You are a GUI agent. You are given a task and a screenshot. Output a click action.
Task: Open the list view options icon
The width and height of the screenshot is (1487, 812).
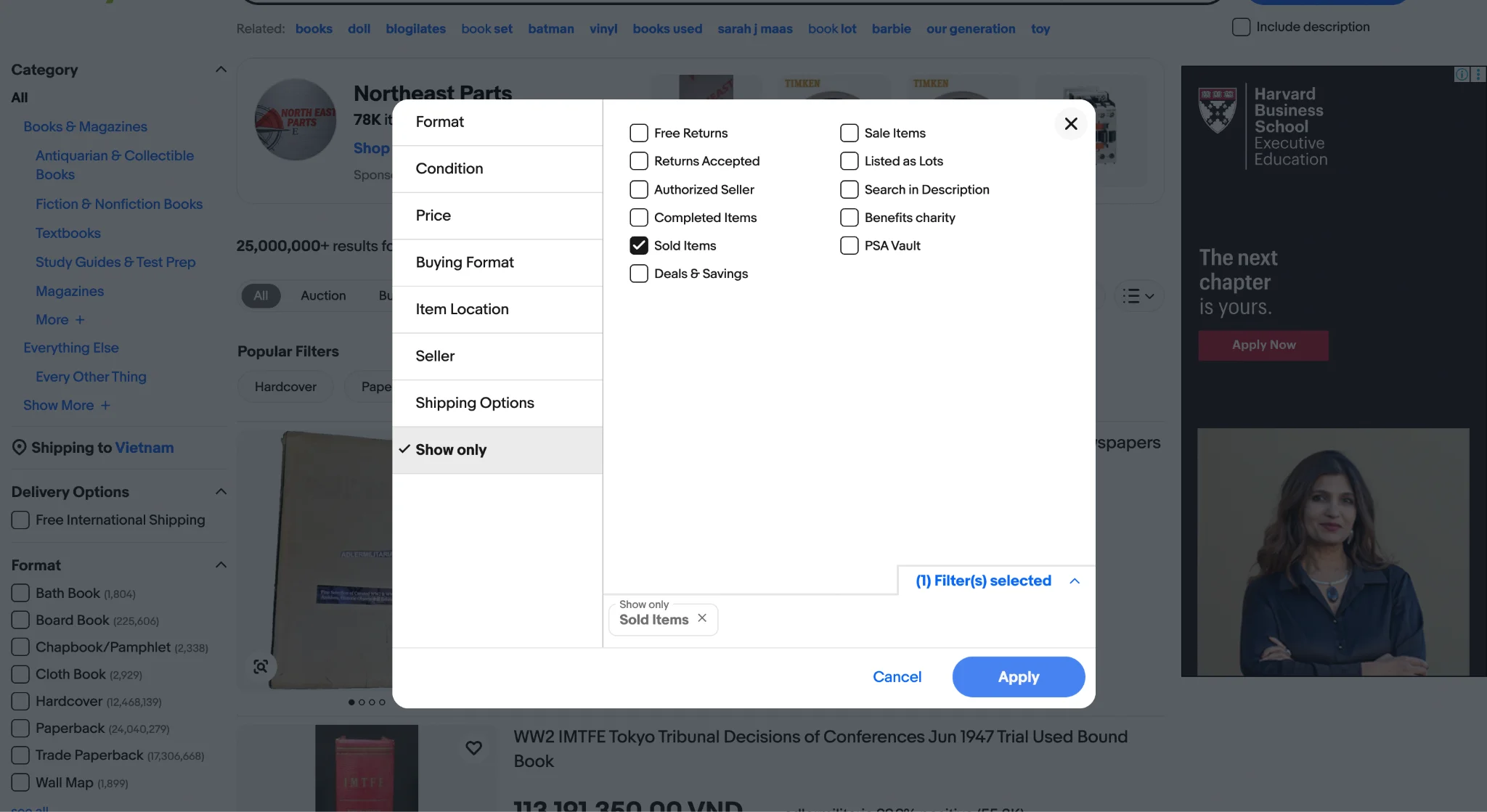point(1138,296)
